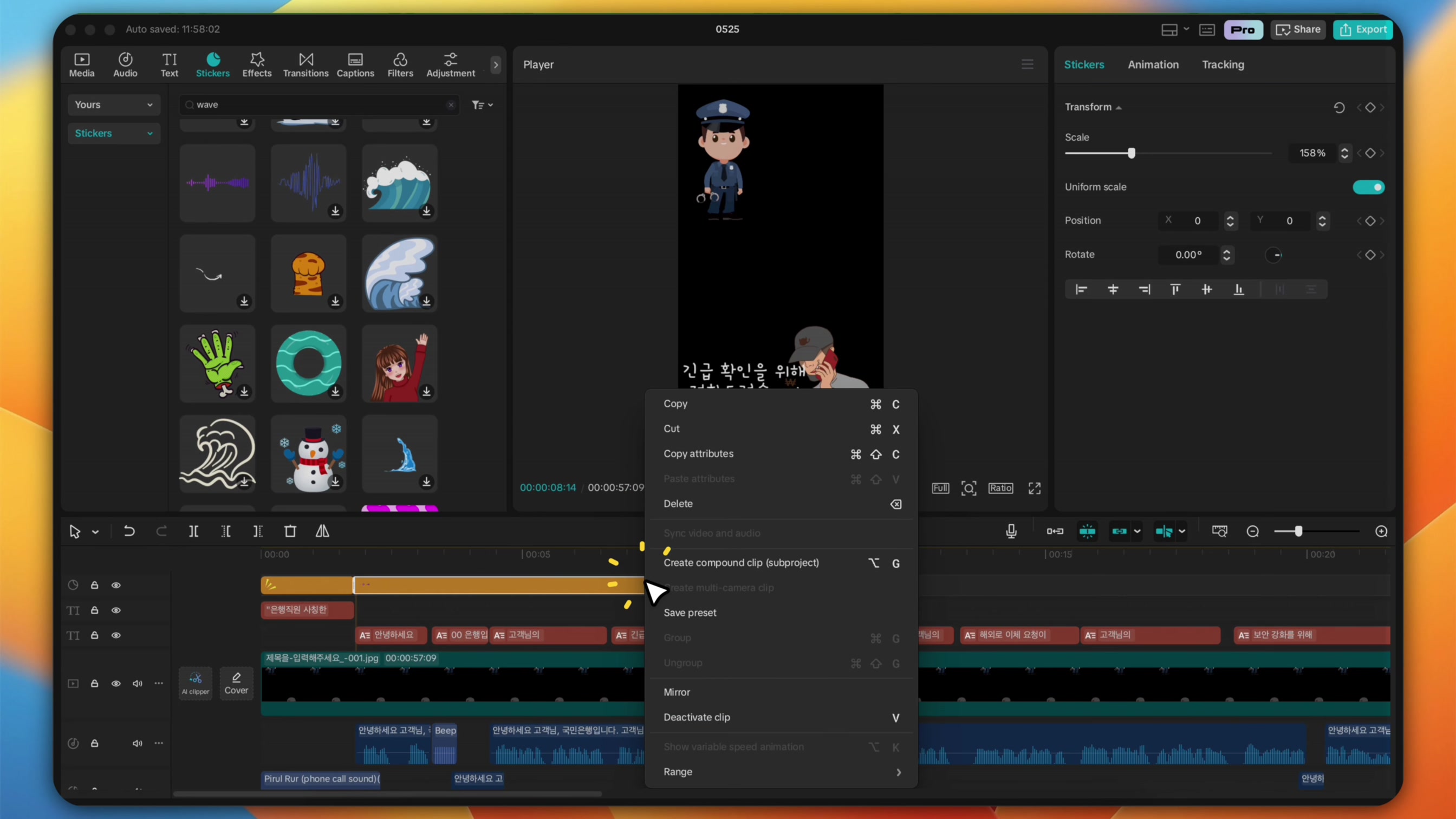This screenshot has height=819, width=1456.
Task: Choose Copy from the context menu
Action: [x=781, y=404]
